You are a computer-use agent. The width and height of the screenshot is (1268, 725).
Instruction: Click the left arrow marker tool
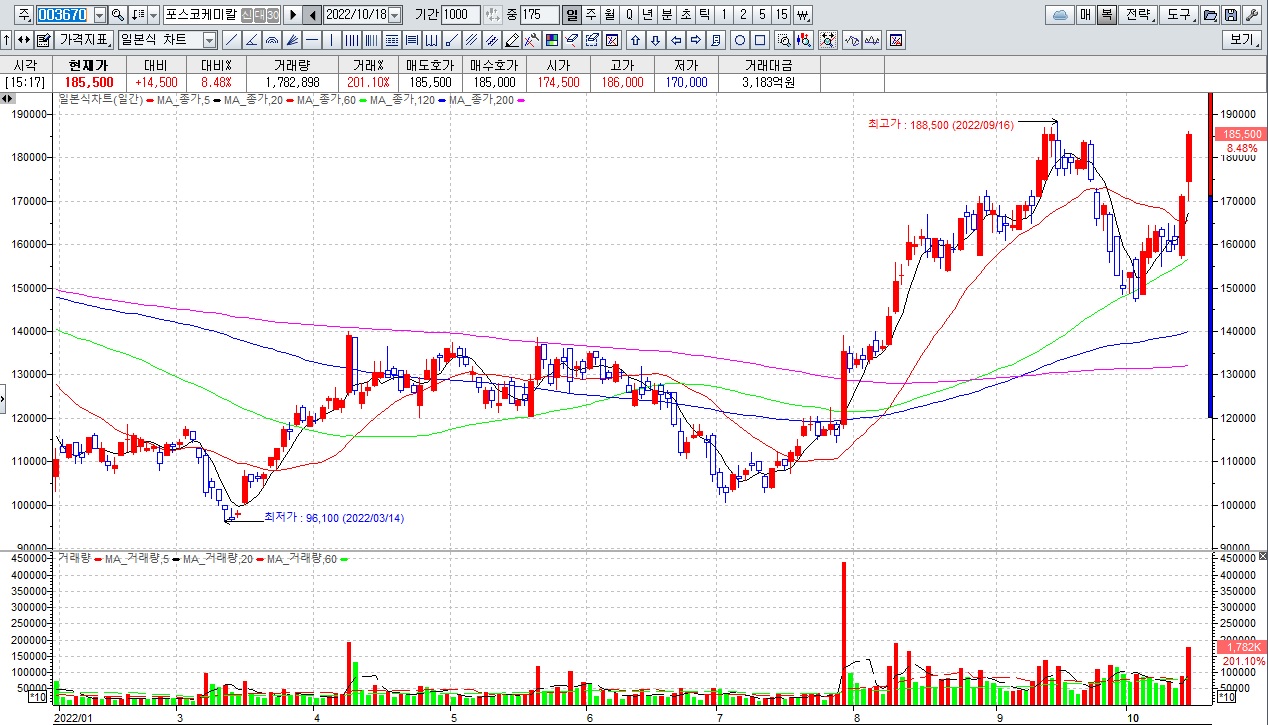[x=676, y=40]
